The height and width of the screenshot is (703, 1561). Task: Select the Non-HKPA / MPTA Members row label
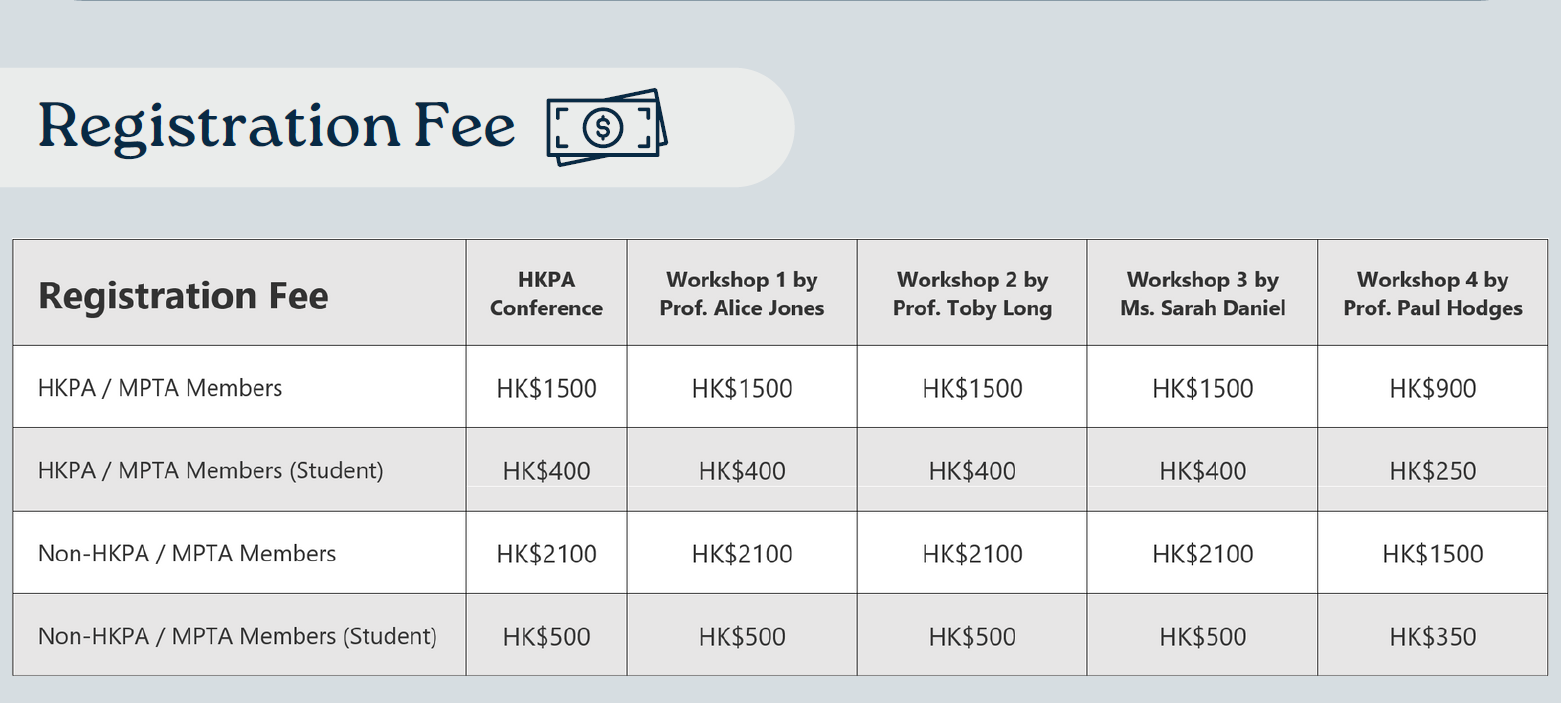(x=187, y=553)
